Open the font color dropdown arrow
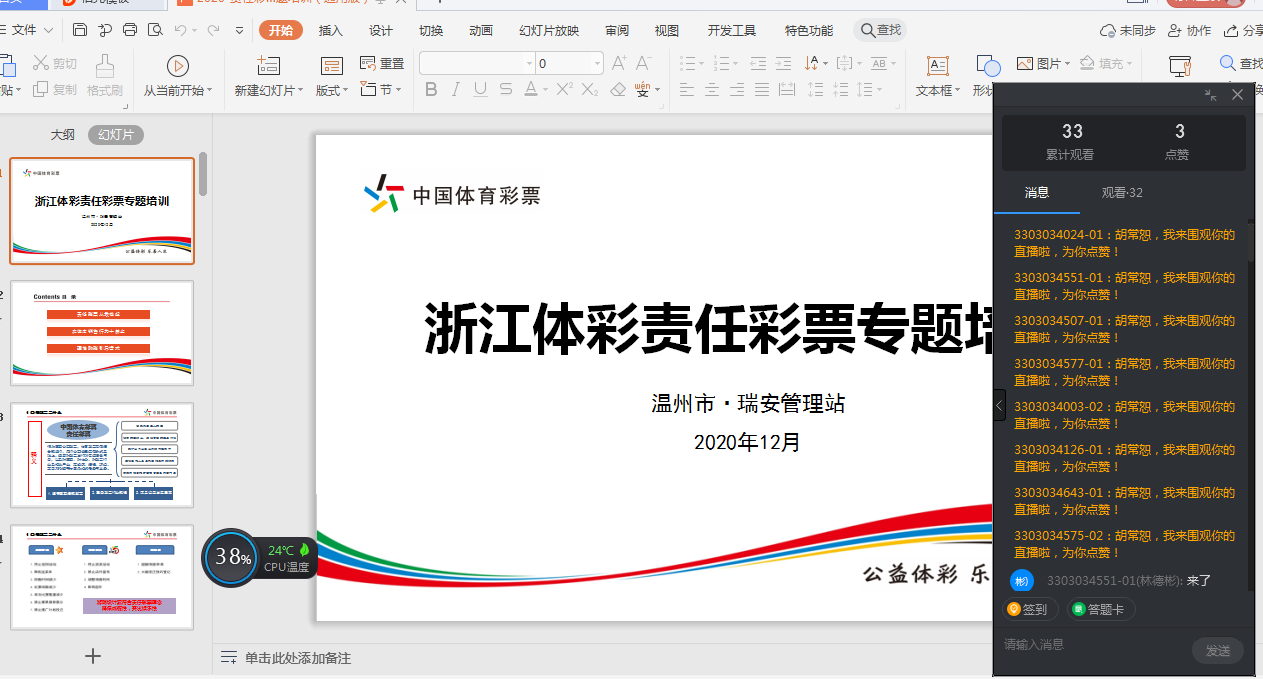Screen dimensions: 1263x679 pyautogui.click(x=546, y=90)
